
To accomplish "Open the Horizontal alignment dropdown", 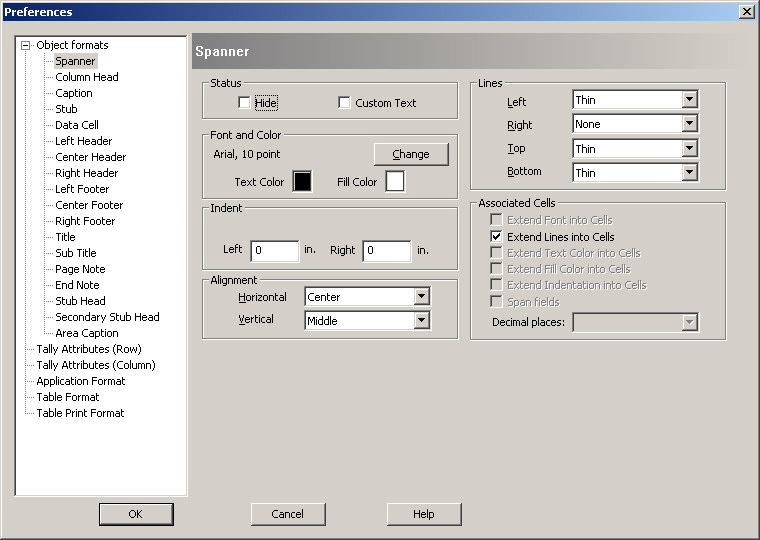I will [x=421, y=297].
